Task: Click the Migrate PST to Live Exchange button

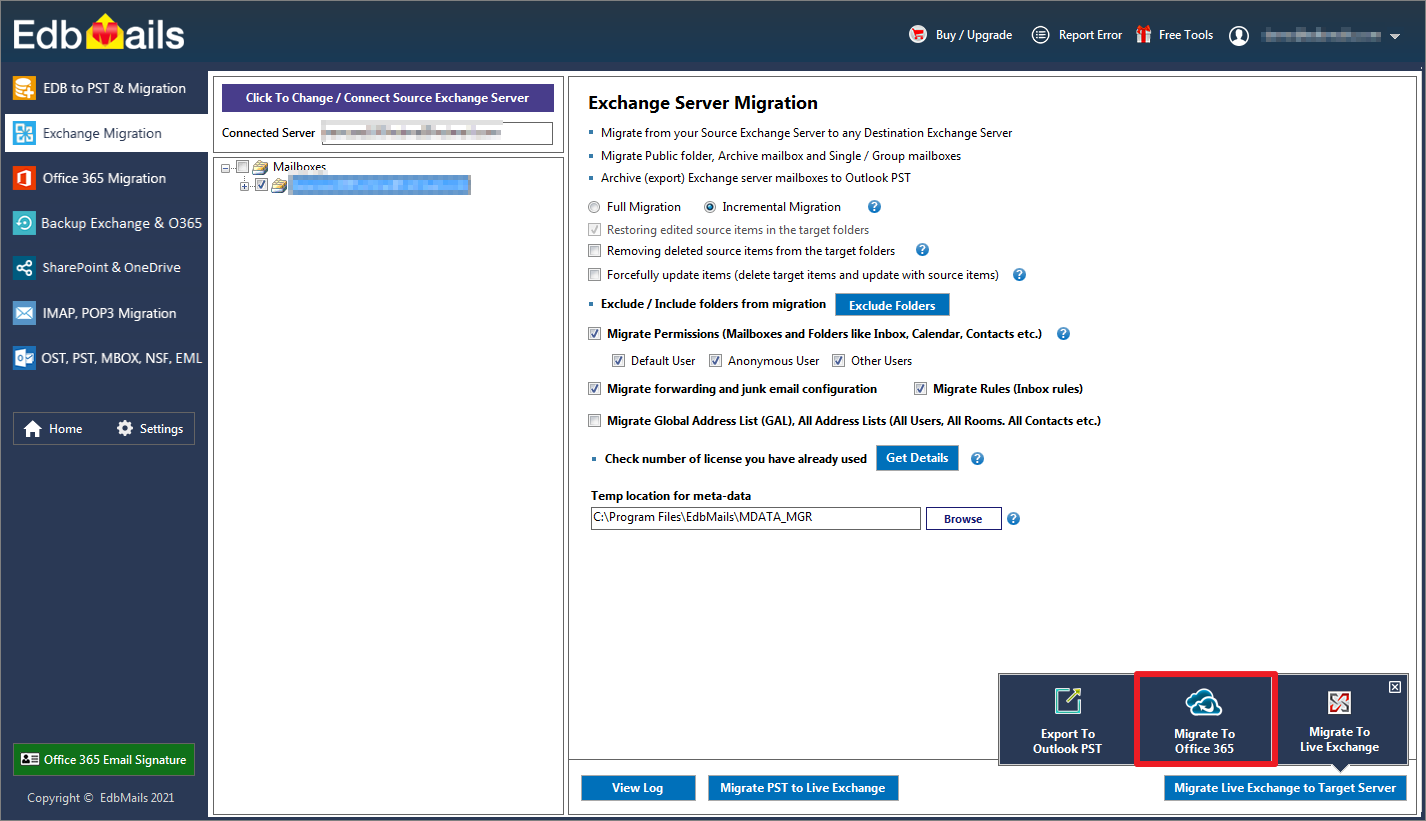Action: click(x=803, y=788)
